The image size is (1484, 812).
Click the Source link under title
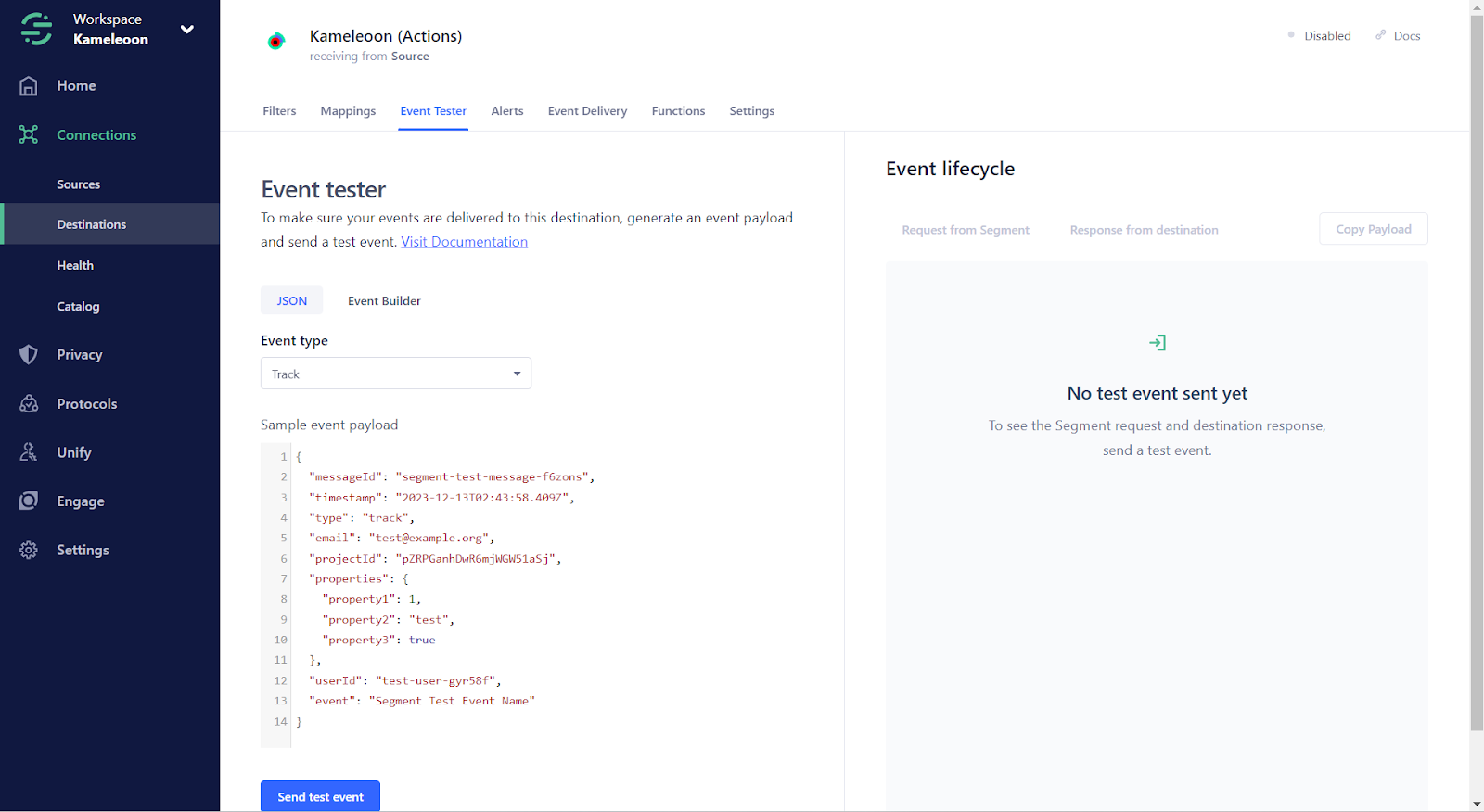coord(410,56)
